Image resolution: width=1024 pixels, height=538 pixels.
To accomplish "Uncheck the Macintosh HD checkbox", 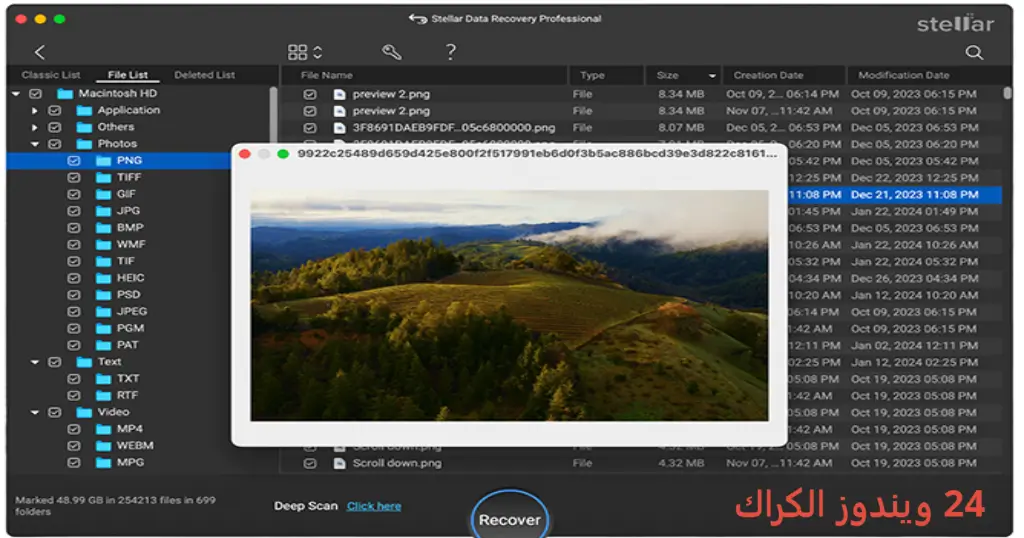I will [35, 94].
